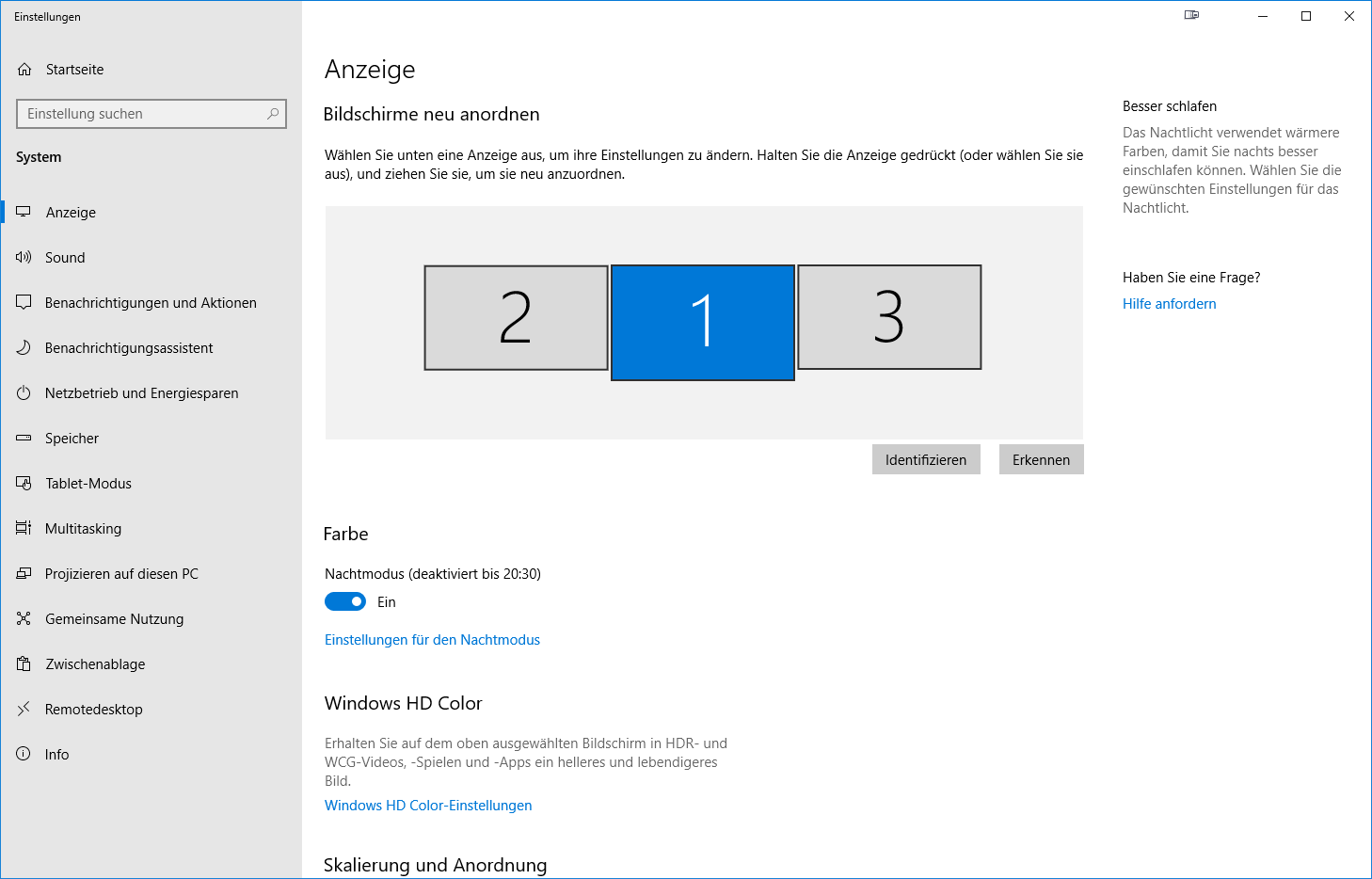Viewport: 1372px width, 879px height.
Task: Open Tablet-Modus settings
Action: click(88, 483)
